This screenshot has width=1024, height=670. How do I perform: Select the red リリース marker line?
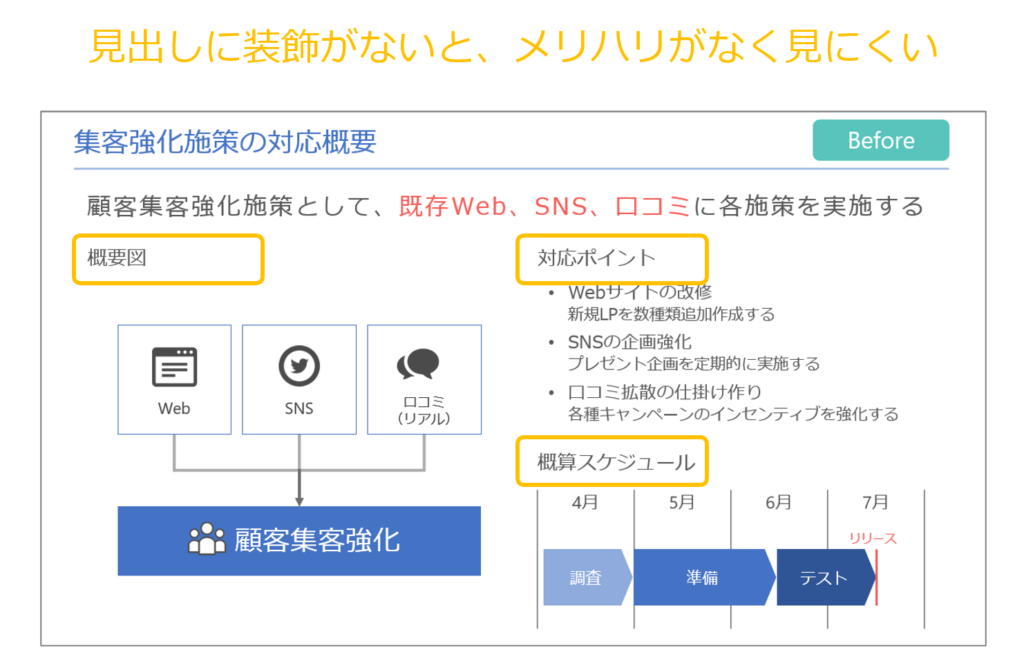tap(877, 576)
